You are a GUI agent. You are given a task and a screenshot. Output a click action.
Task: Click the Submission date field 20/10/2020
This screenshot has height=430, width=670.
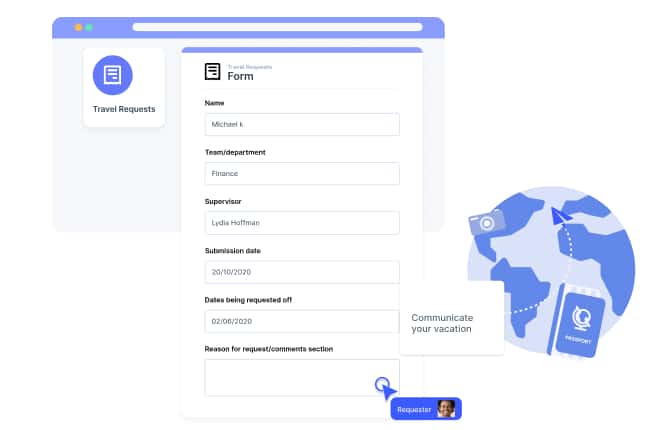tap(301, 271)
